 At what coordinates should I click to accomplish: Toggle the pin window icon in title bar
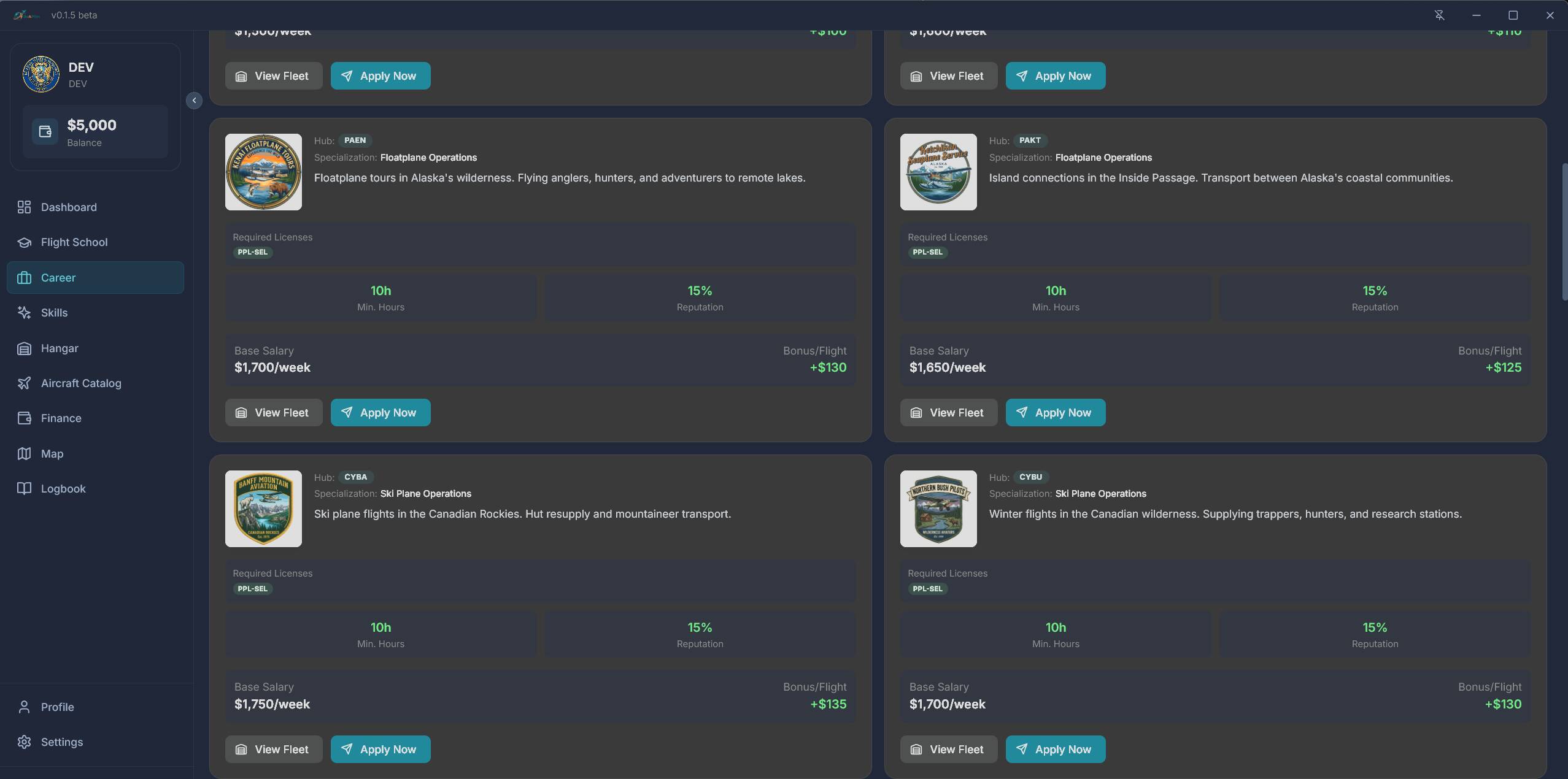[1439, 15]
